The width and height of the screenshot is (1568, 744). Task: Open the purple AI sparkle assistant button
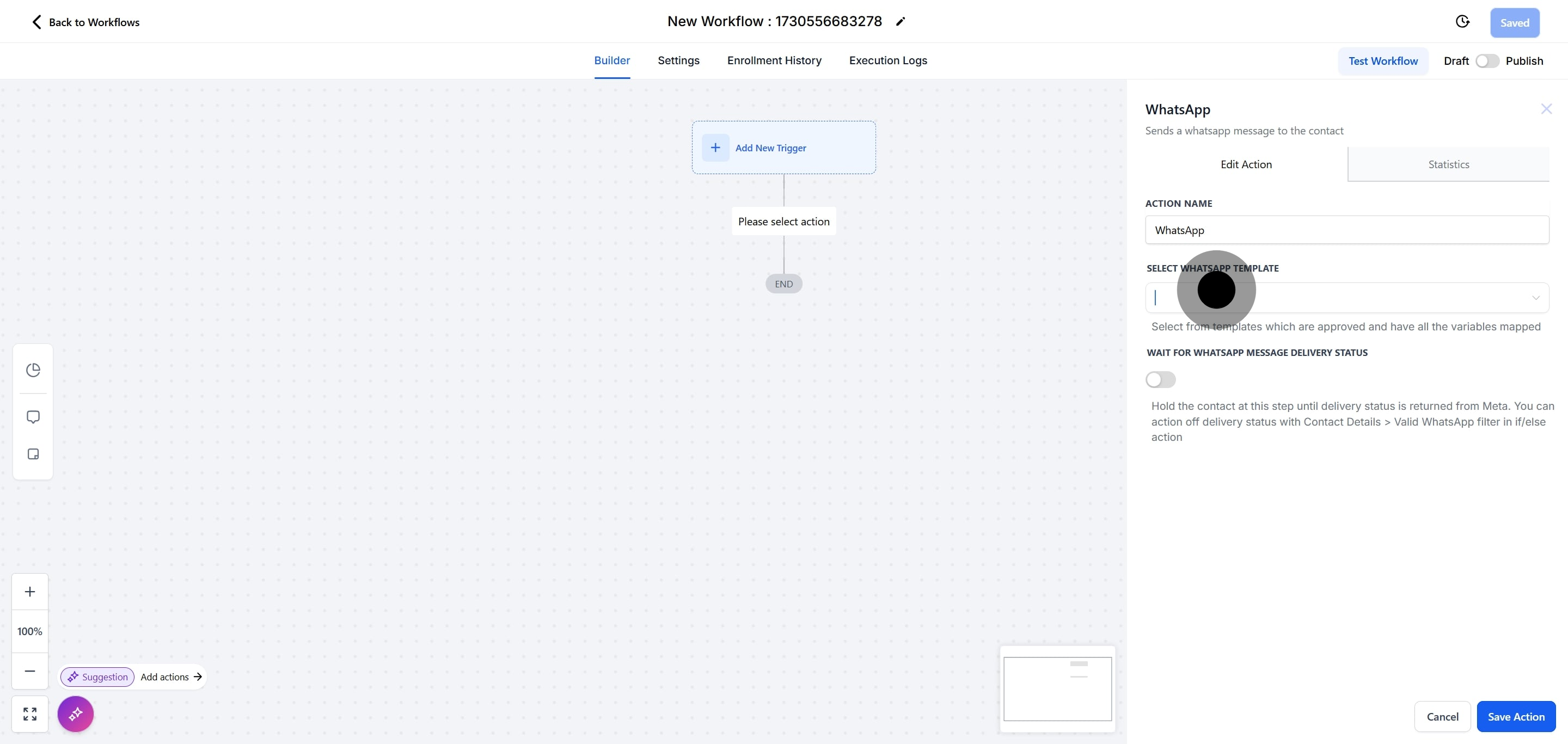(x=76, y=714)
